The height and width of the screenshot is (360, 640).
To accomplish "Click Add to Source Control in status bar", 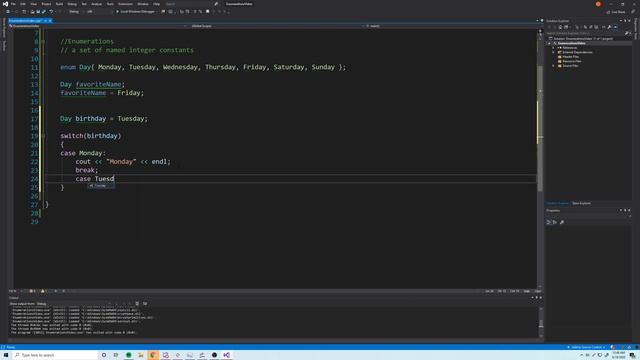I will tap(587, 347).
